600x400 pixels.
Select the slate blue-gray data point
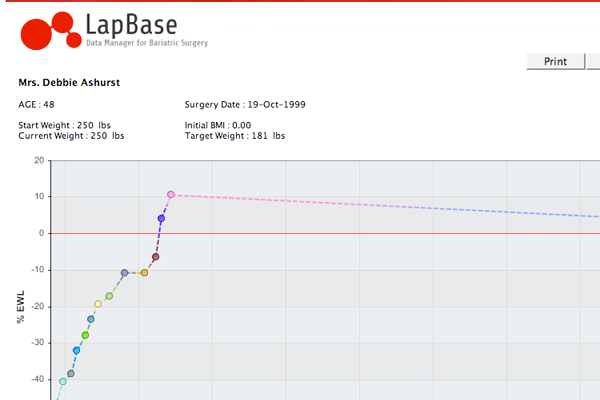click(124, 273)
